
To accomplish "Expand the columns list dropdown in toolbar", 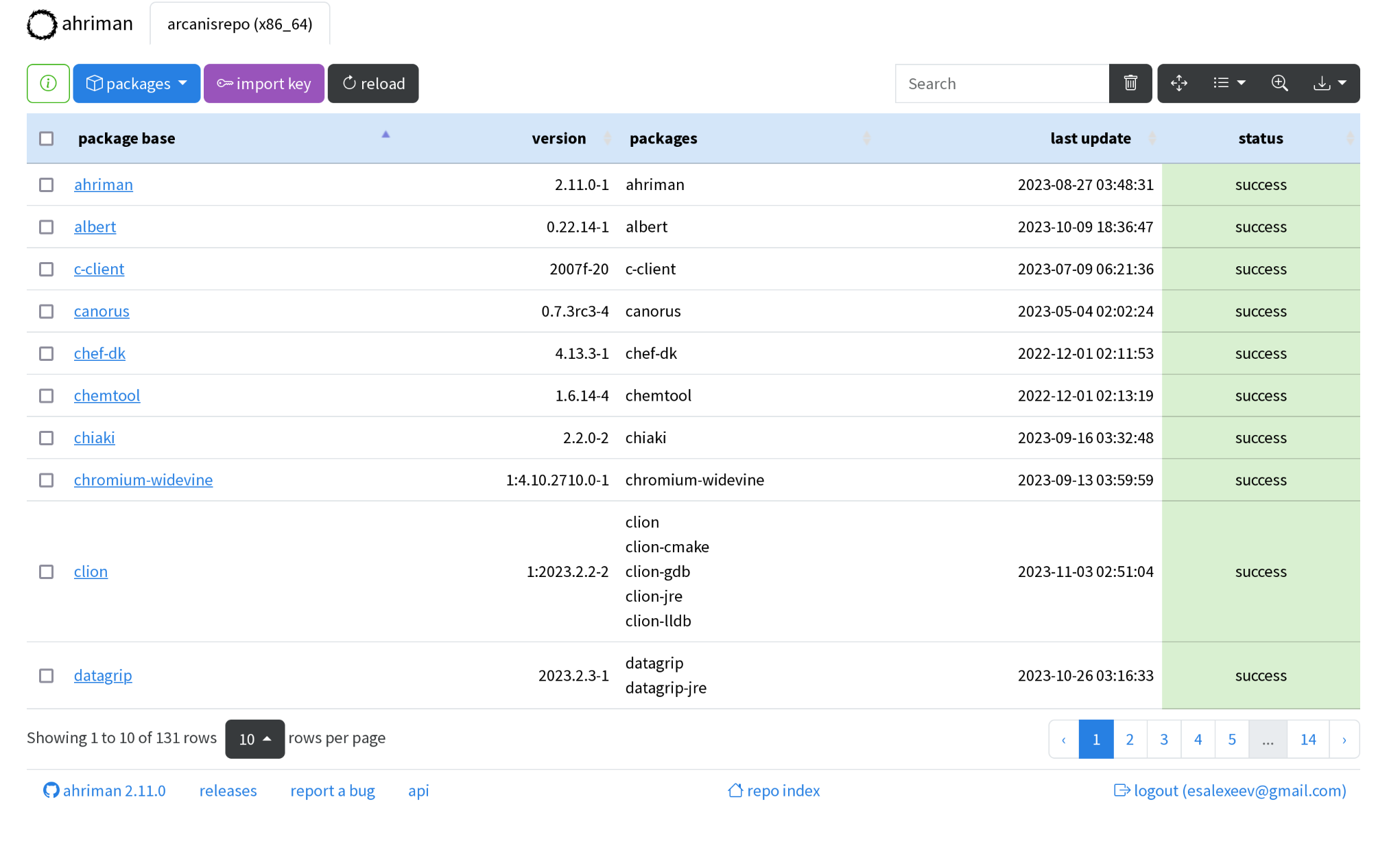I will click(1229, 83).
